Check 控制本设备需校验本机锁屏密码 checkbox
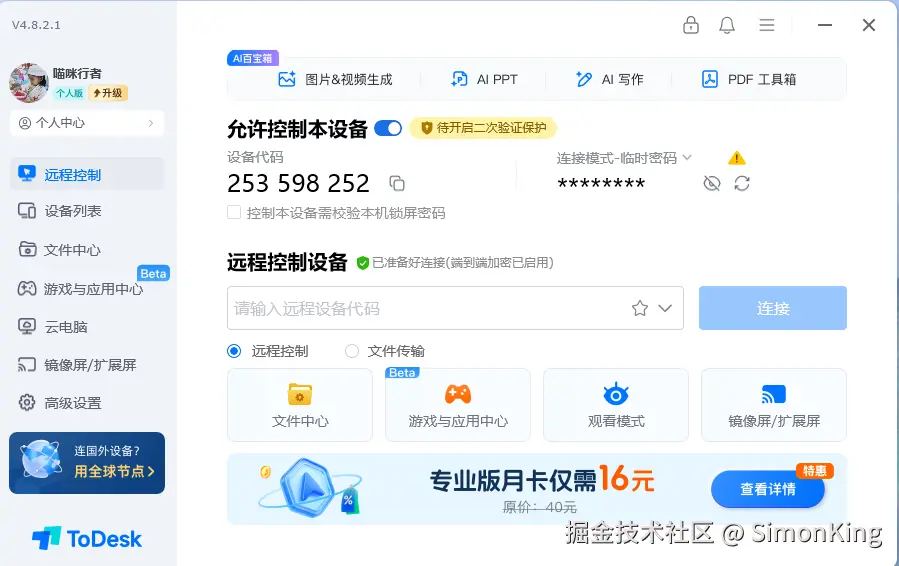The image size is (899, 566). click(x=234, y=213)
